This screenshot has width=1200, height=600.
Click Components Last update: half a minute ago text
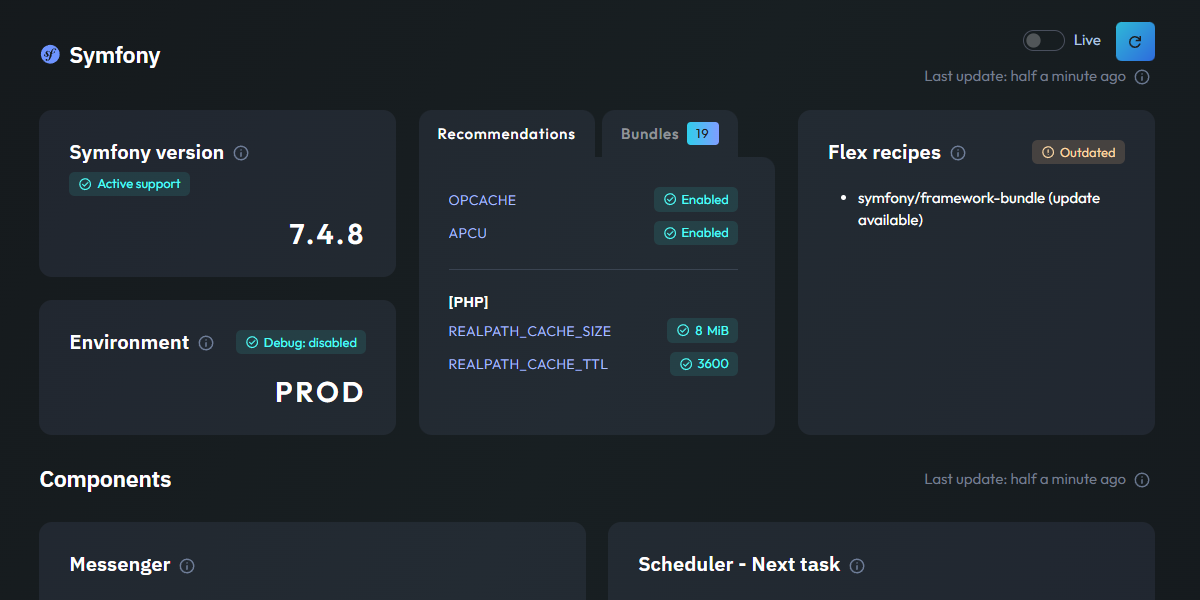point(1025,480)
